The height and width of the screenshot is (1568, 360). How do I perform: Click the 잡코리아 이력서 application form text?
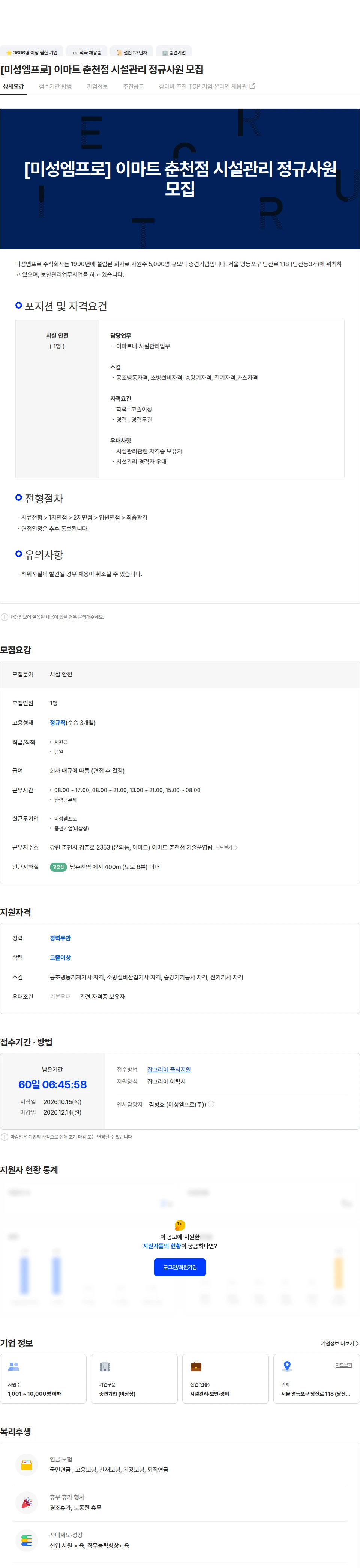coord(166,1081)
